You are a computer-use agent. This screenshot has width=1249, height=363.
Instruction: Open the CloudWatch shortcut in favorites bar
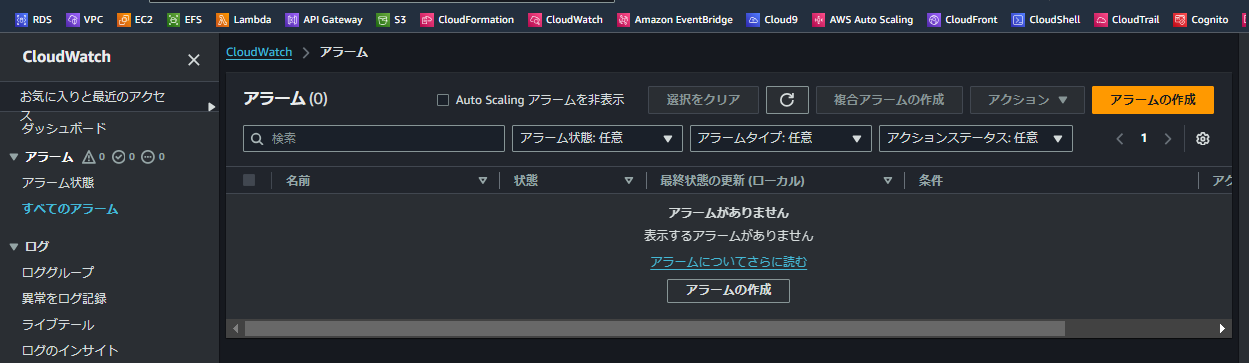(x=566, y=19)
